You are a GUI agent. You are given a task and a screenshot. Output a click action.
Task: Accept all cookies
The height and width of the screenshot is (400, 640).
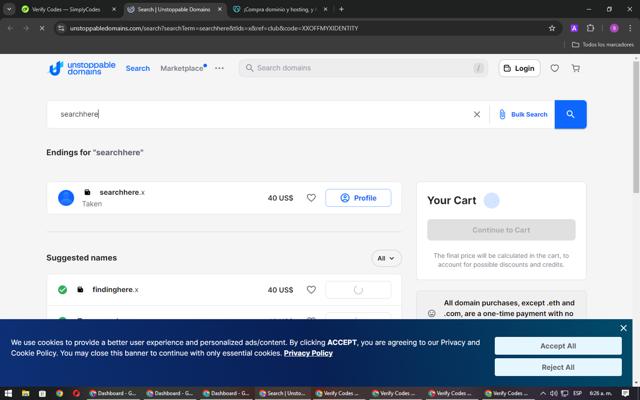click(x=558, y=346)
